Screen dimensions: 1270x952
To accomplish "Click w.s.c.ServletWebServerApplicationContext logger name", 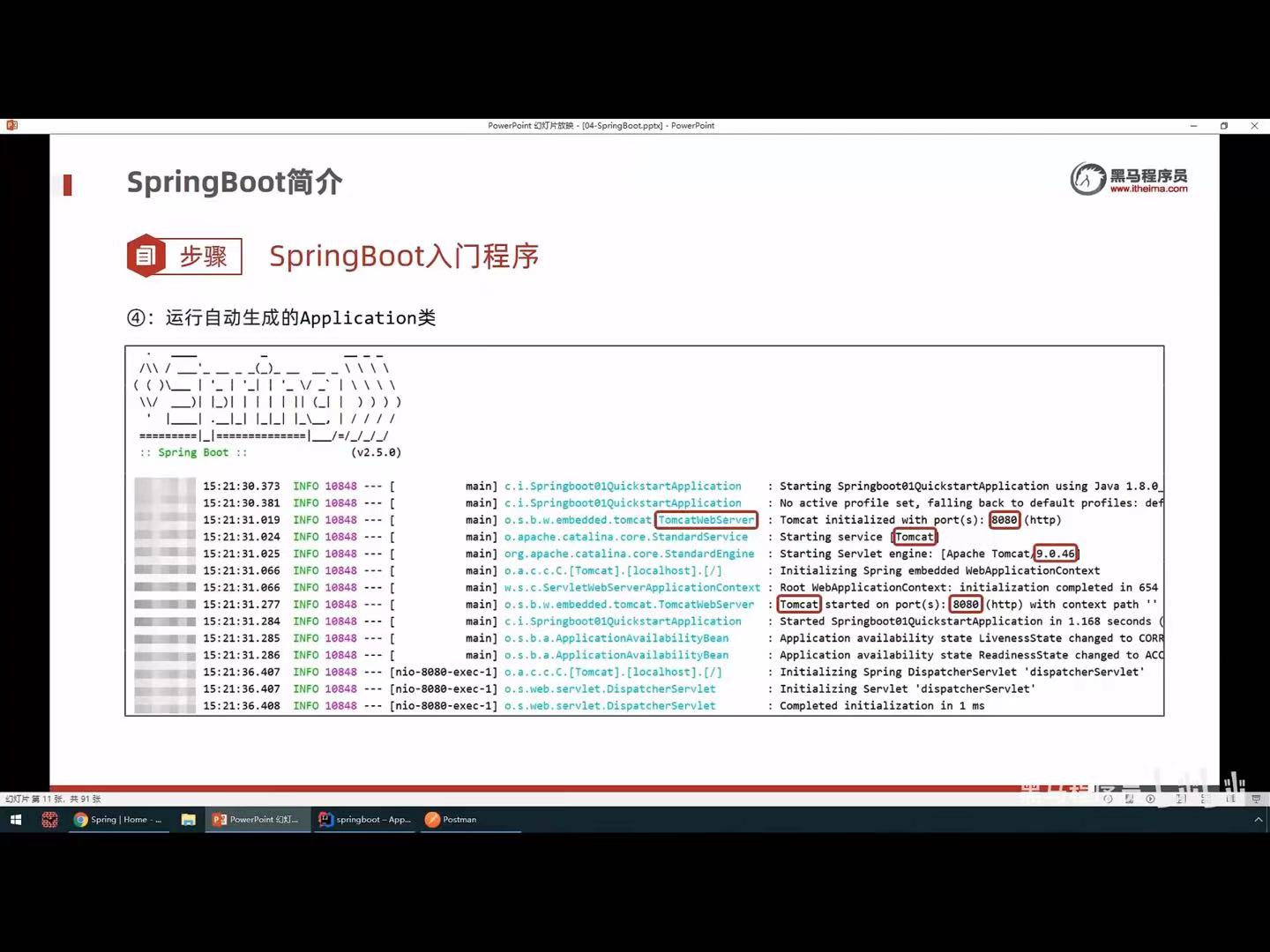I will click(631, 588).
